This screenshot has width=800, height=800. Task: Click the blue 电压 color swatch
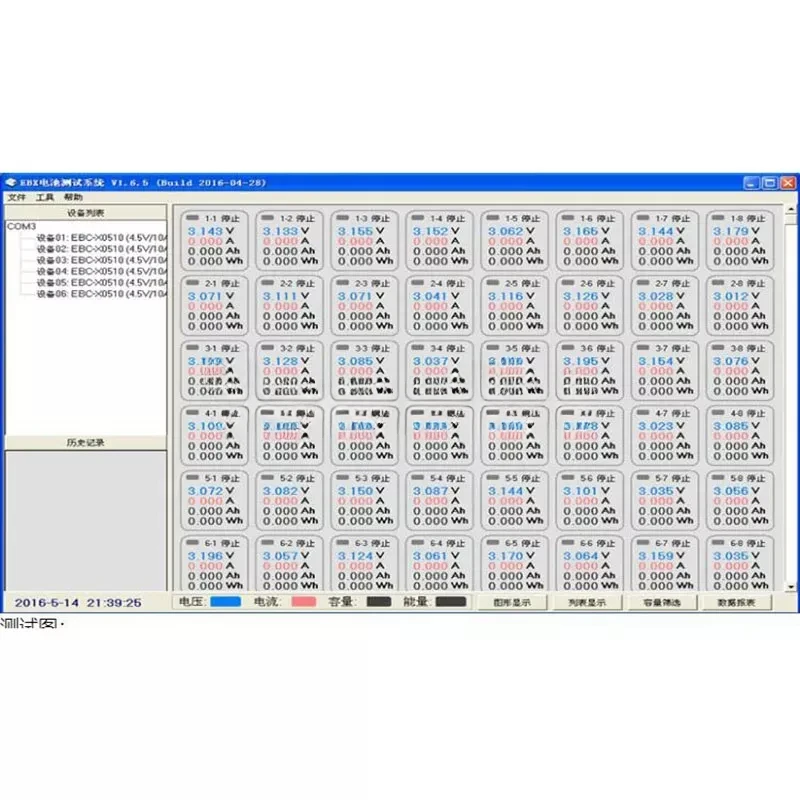[226, 602]
